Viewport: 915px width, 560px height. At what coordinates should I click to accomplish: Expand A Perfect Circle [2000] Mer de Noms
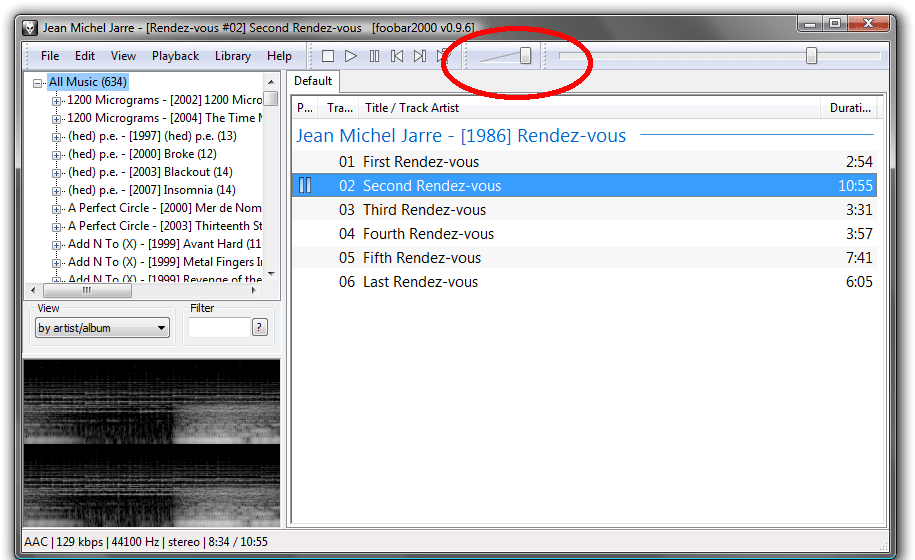56,209
